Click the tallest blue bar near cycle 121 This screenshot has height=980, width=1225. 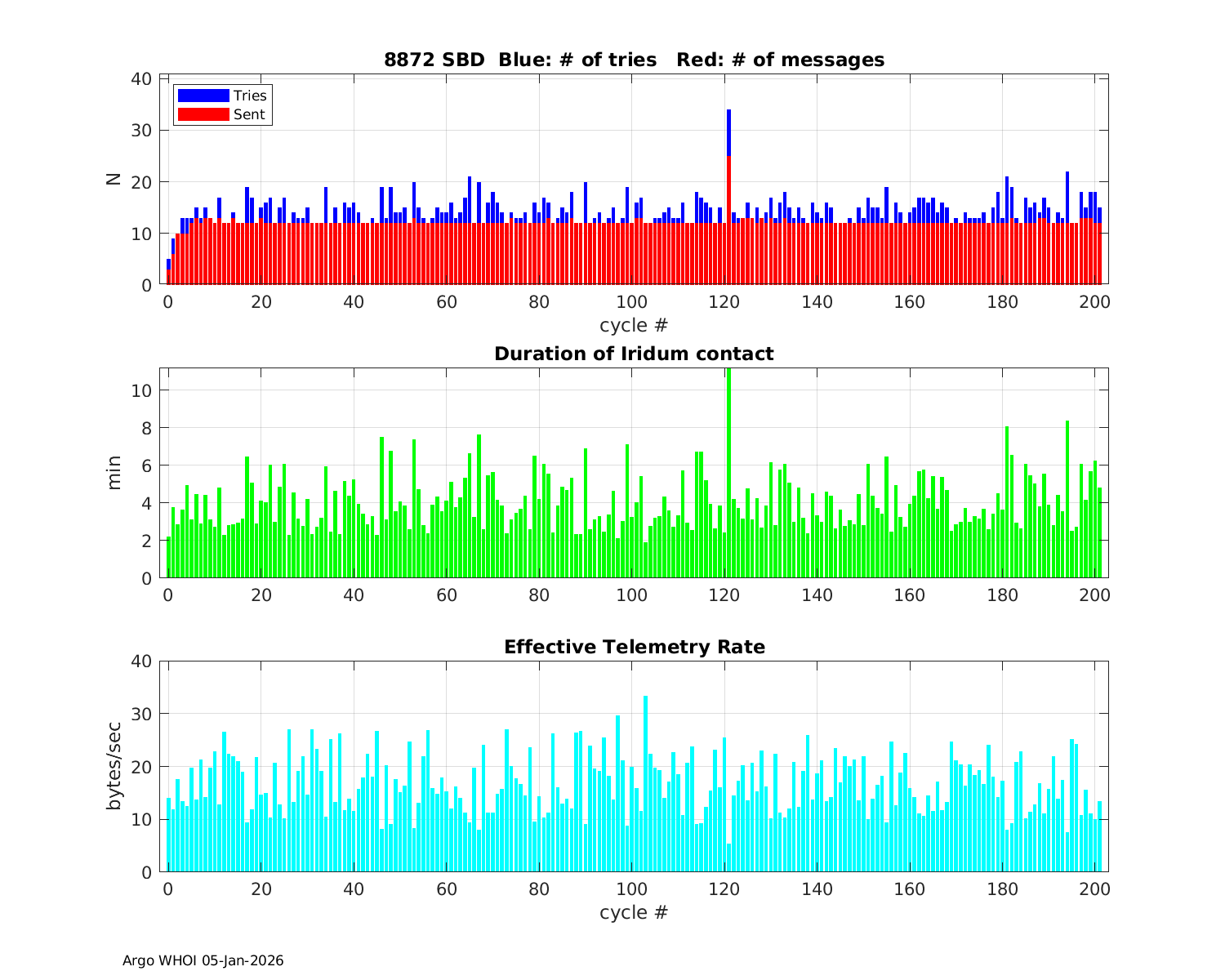click(728, 131)
